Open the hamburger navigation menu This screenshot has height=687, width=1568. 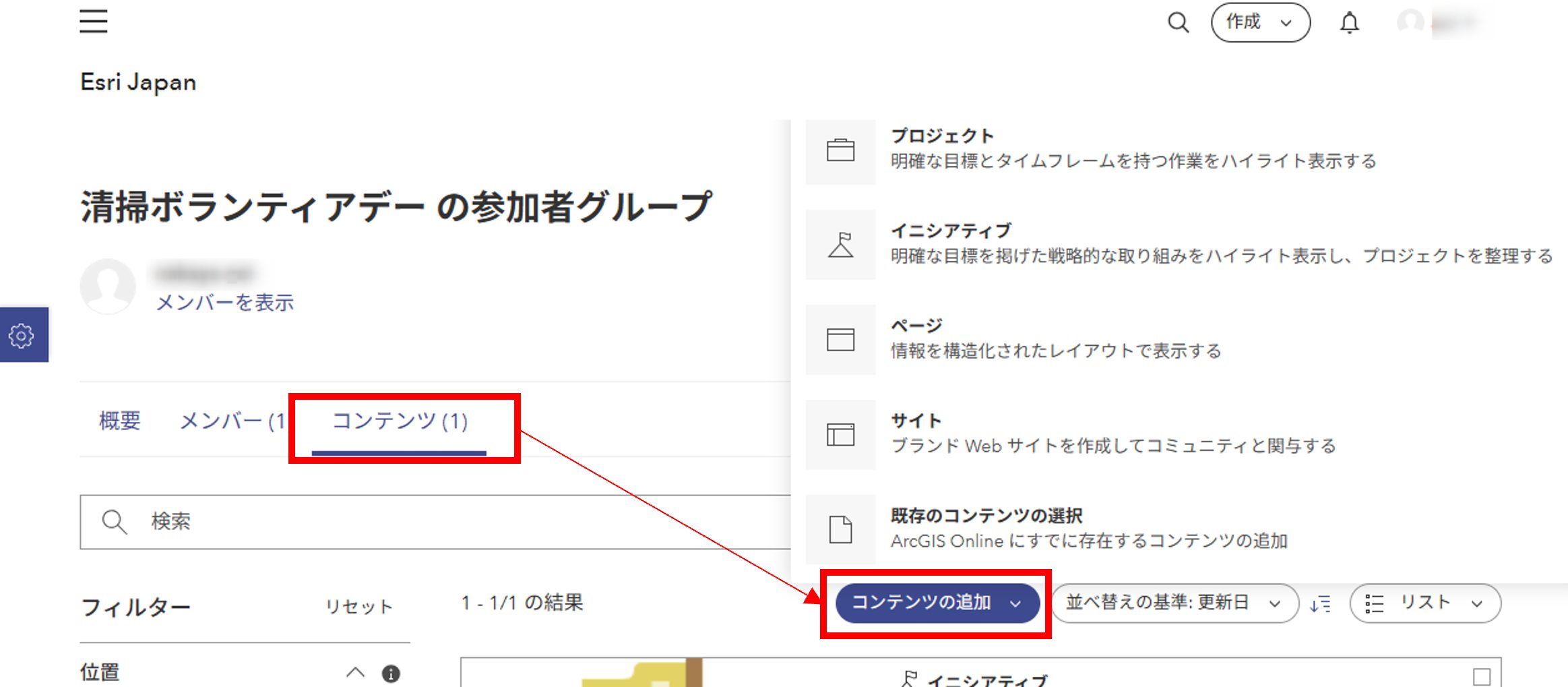[x=93, y=22]
